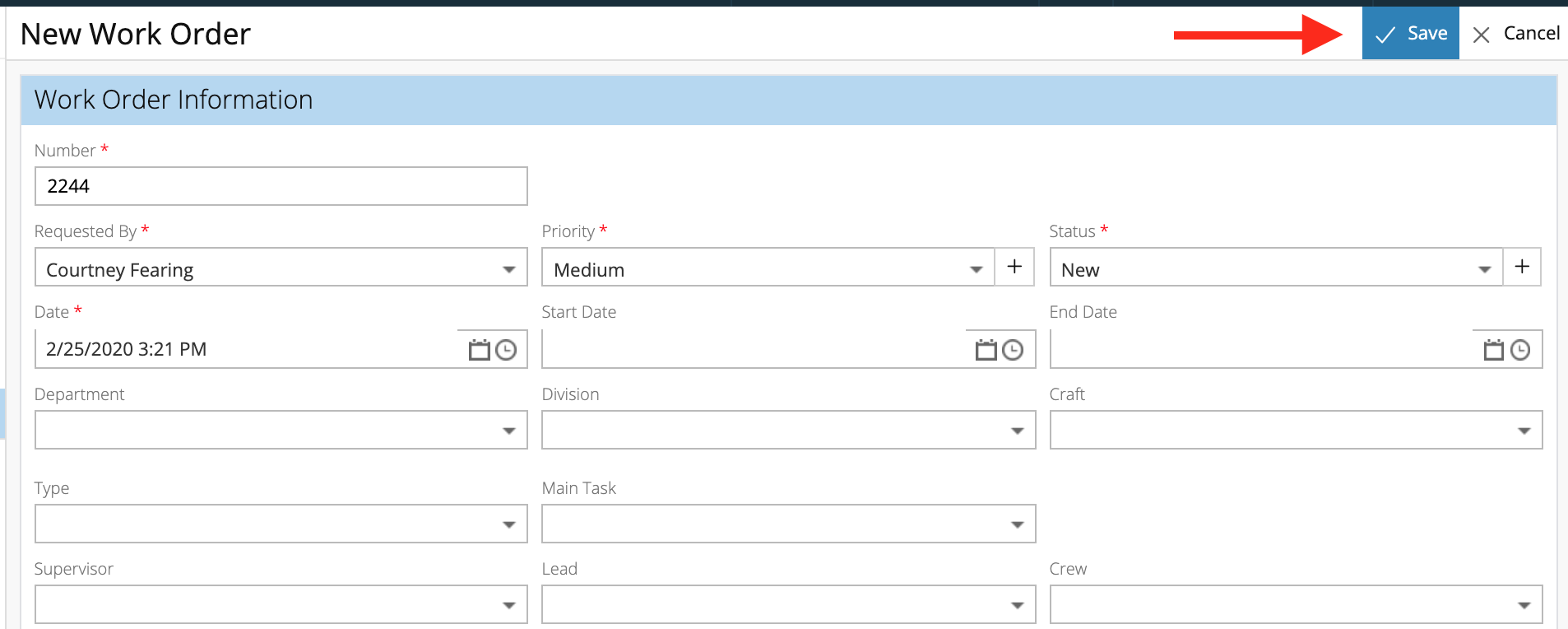Open the Status dropdown showing New
The width and height of the screenshot is (1568, 629).
[1276, 268]
